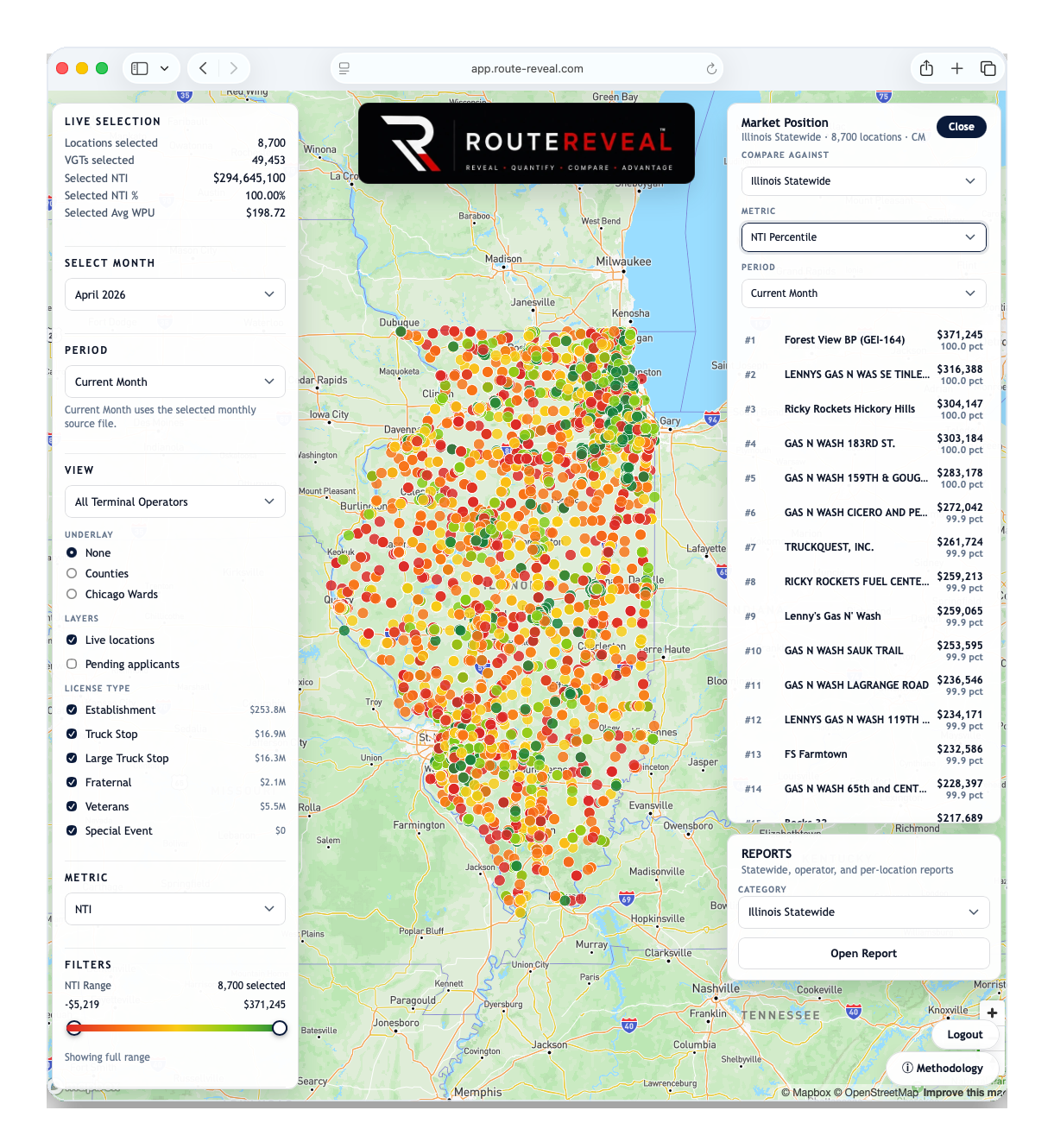Uncheck the Truck Stop license type
Screen dimensions: 1054x1148
[72, 734]
